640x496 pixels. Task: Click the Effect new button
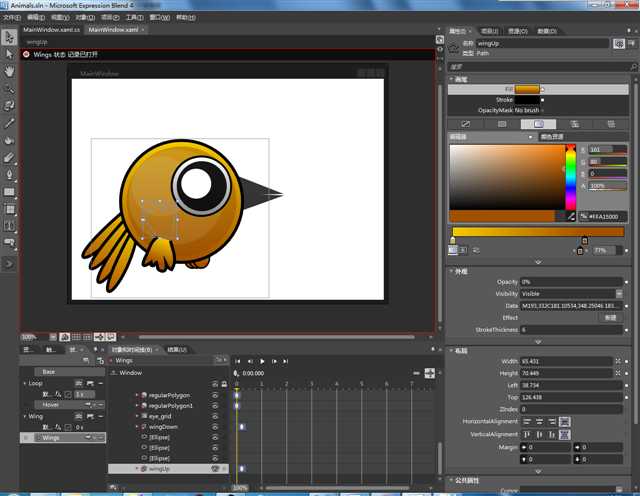click(610, 318)
